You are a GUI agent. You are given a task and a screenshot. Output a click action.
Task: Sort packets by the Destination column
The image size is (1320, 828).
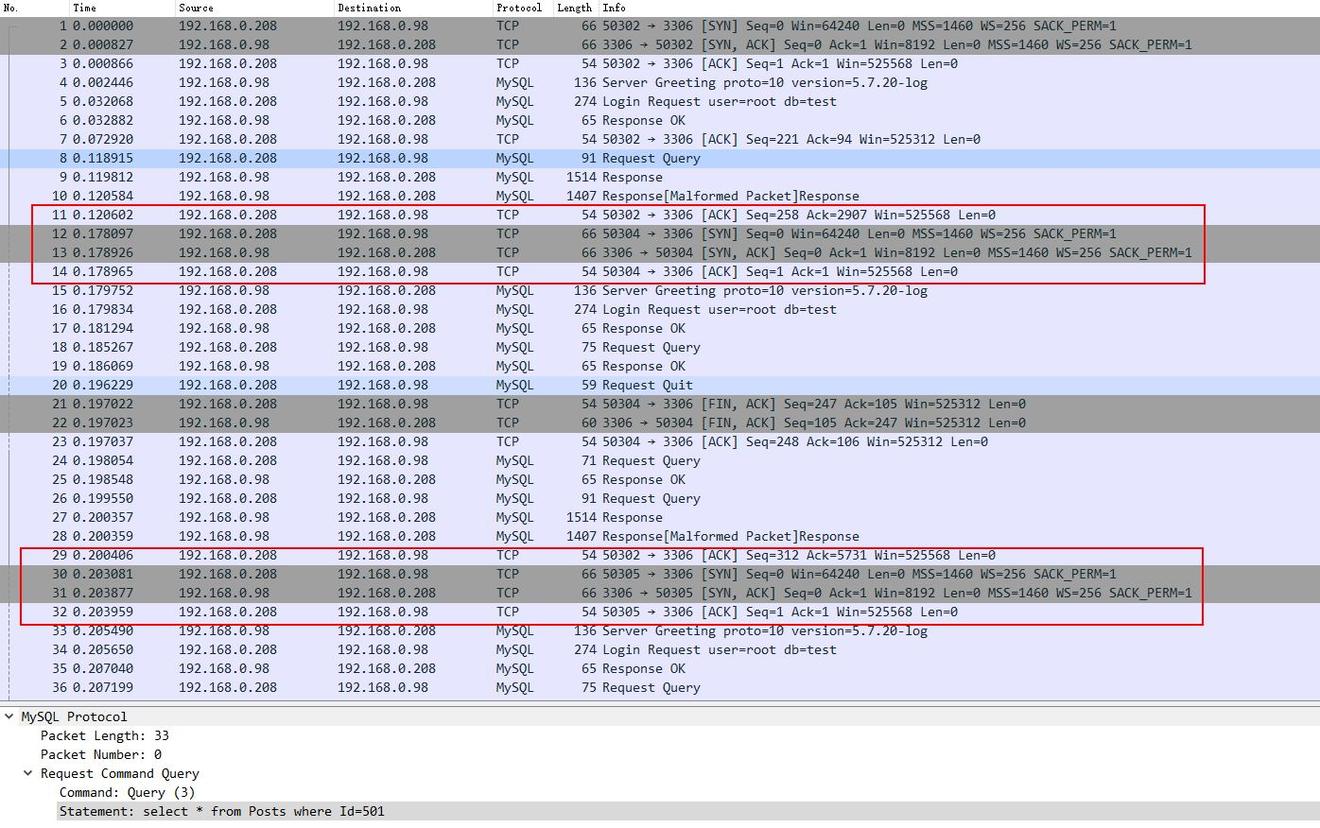click(370, 8)
